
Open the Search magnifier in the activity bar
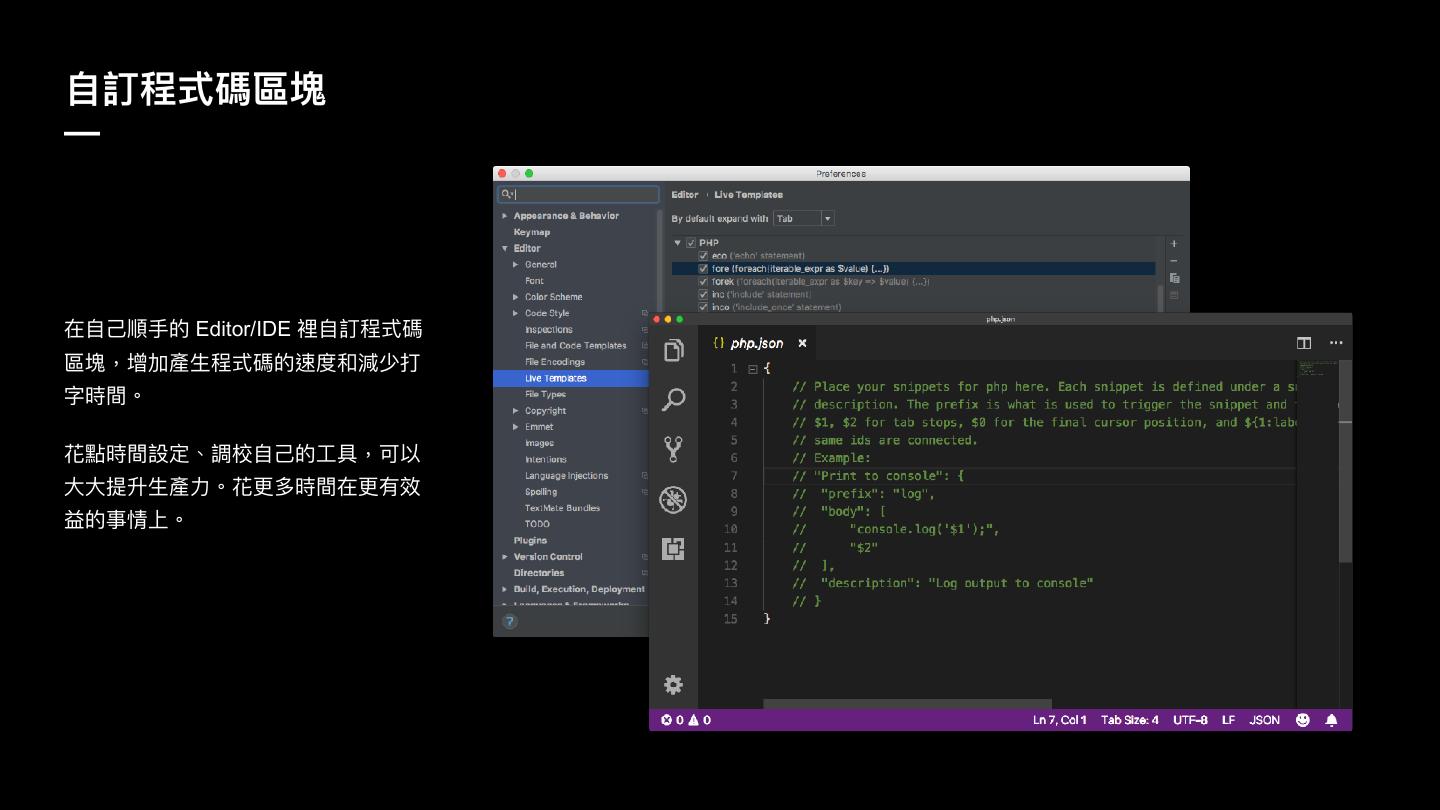pos(673,400)
